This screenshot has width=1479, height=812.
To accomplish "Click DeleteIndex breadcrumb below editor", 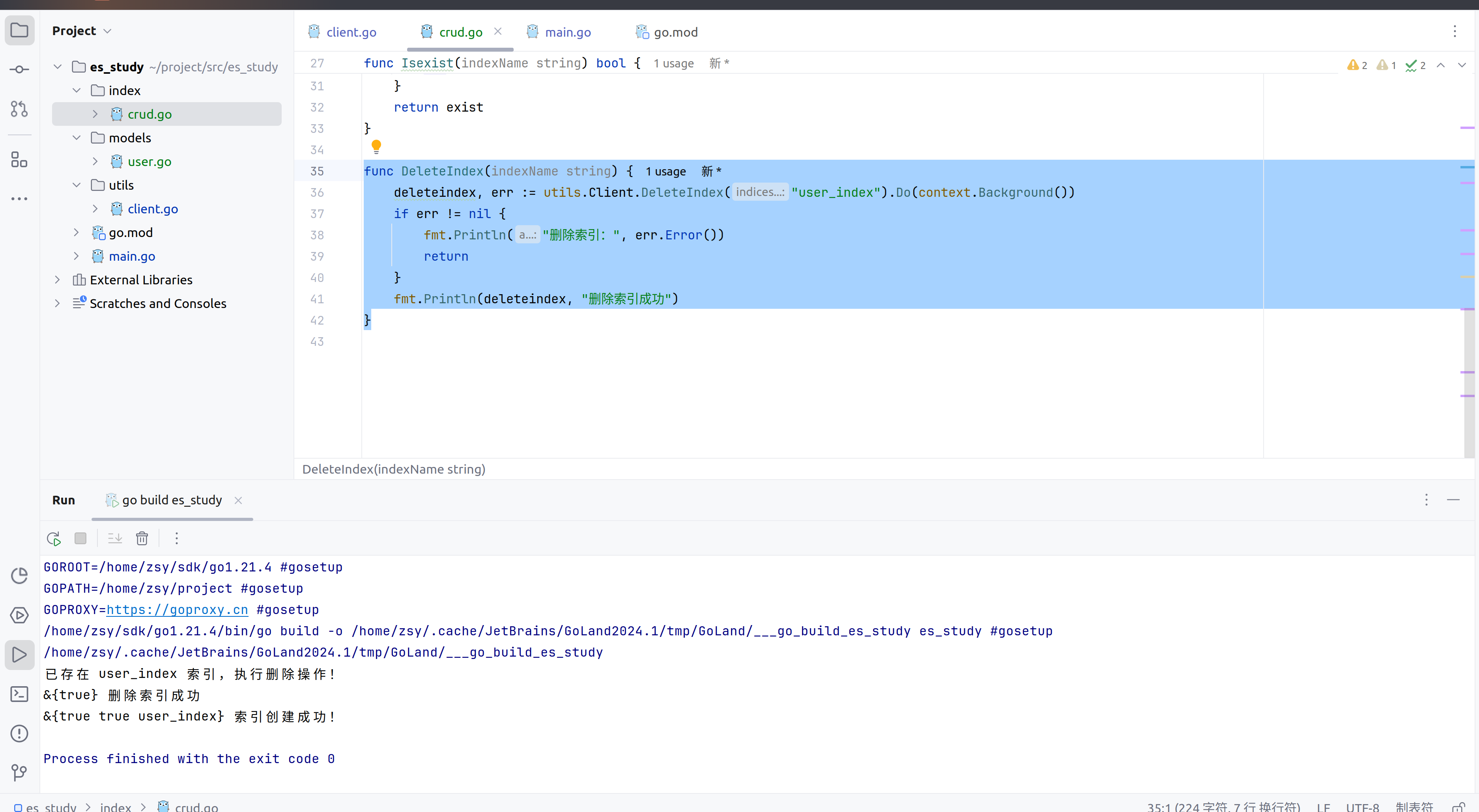I will click(x=394, y=469).
